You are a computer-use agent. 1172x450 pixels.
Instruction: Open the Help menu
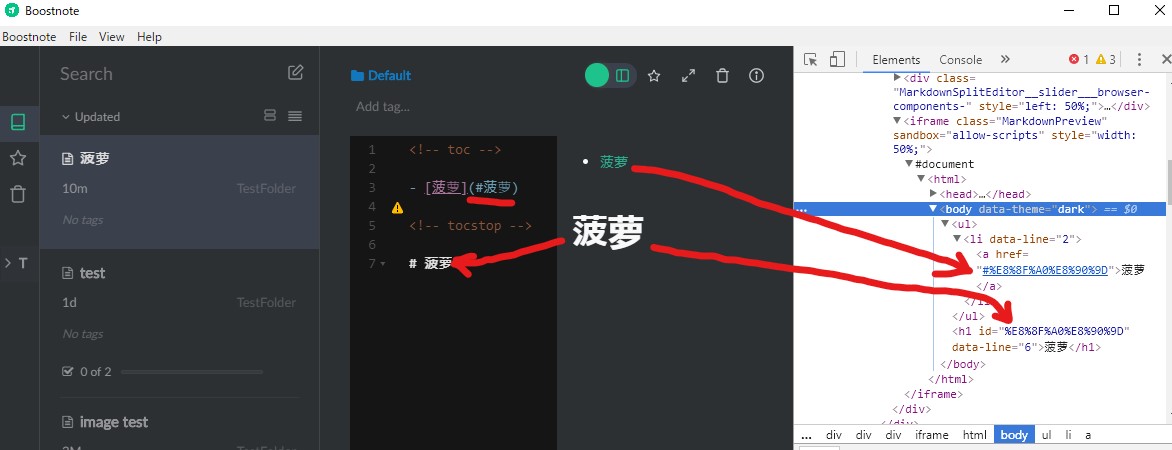pyautogui.click(x=149, y=37)
